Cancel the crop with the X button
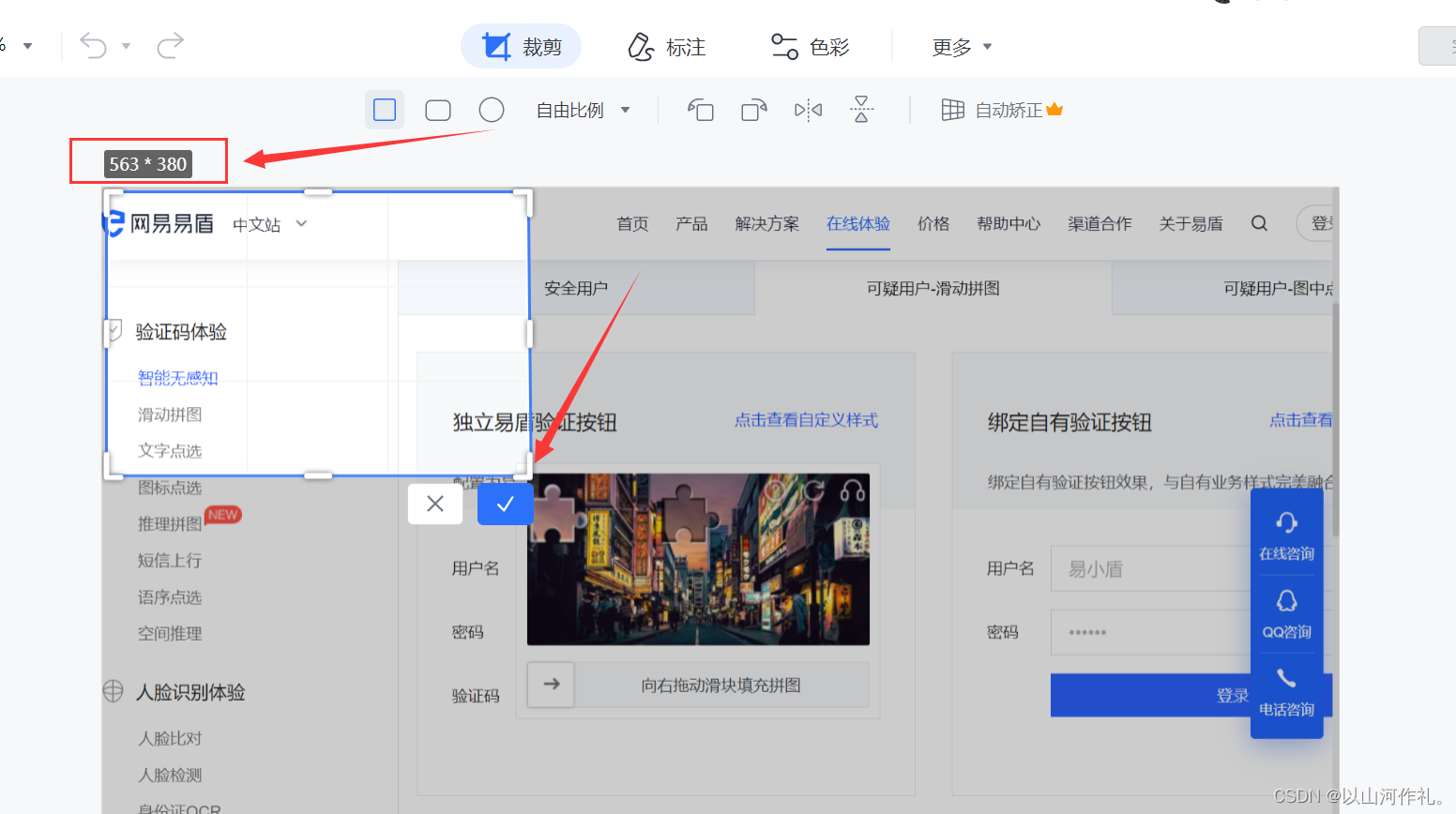1456x814 pixels. (x=435, y=505)
